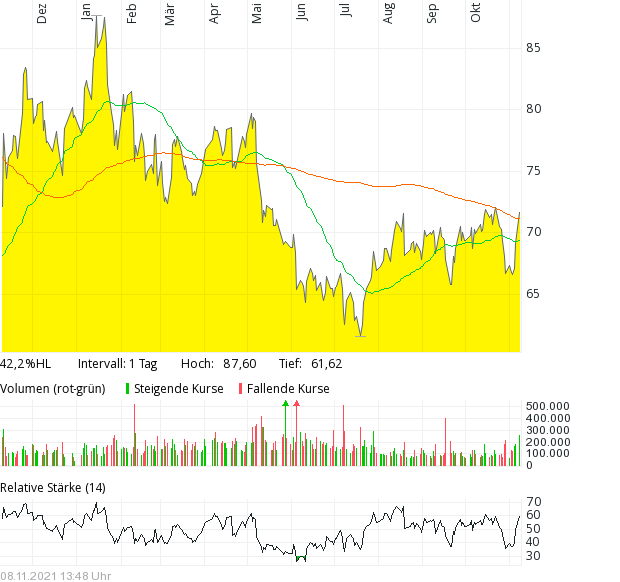Screen dimensions: 620x582
Task: Click the red arrow marker in volume chart
Action: pos(296,403)
